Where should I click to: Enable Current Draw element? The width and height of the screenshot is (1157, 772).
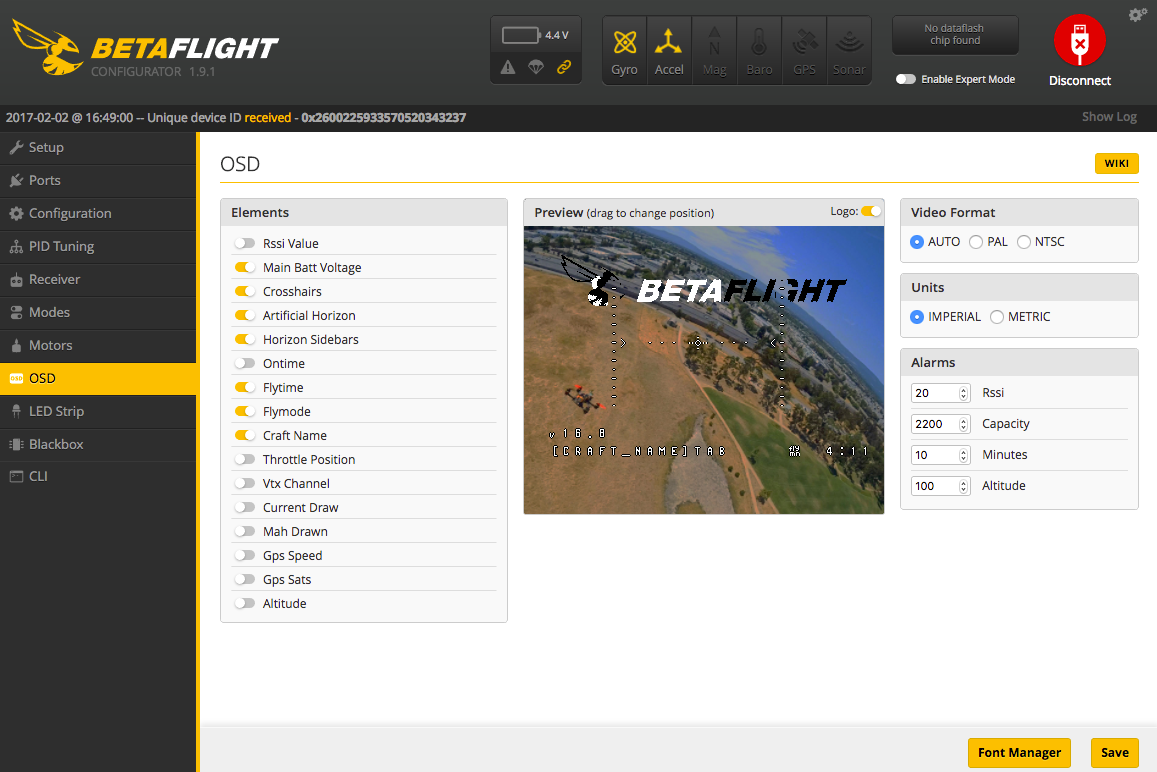tap(244, 507)
